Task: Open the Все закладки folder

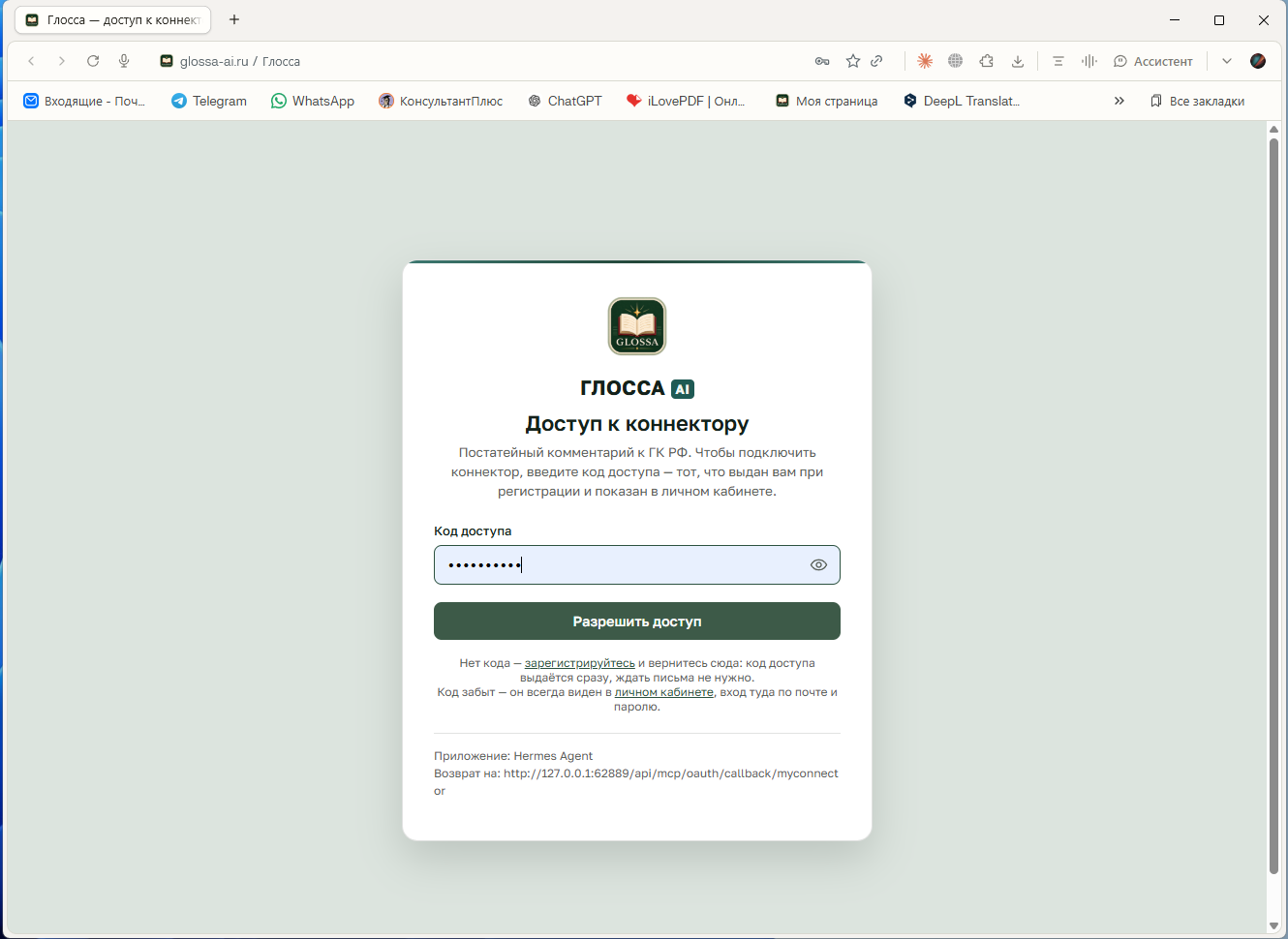Action: click(1197, 101)
